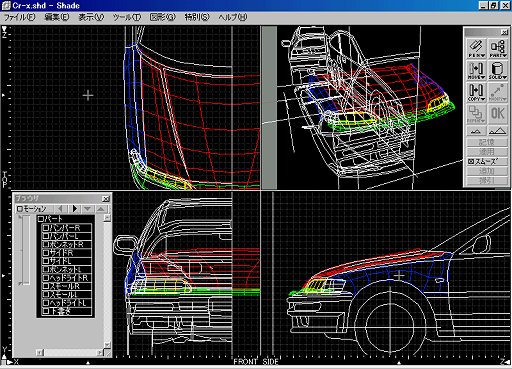Open the ヘルプ(H) menu
Screen dimensions: 512x369
(x=233, y=17)
